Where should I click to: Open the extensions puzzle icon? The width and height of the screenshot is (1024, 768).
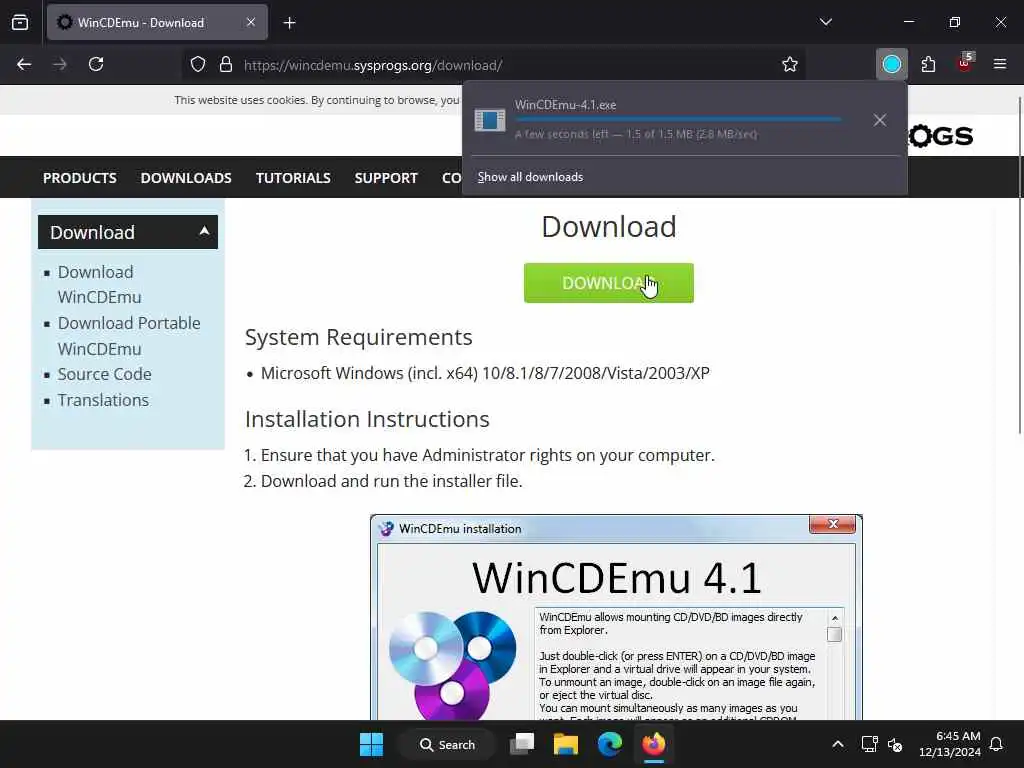click(928, 64)
